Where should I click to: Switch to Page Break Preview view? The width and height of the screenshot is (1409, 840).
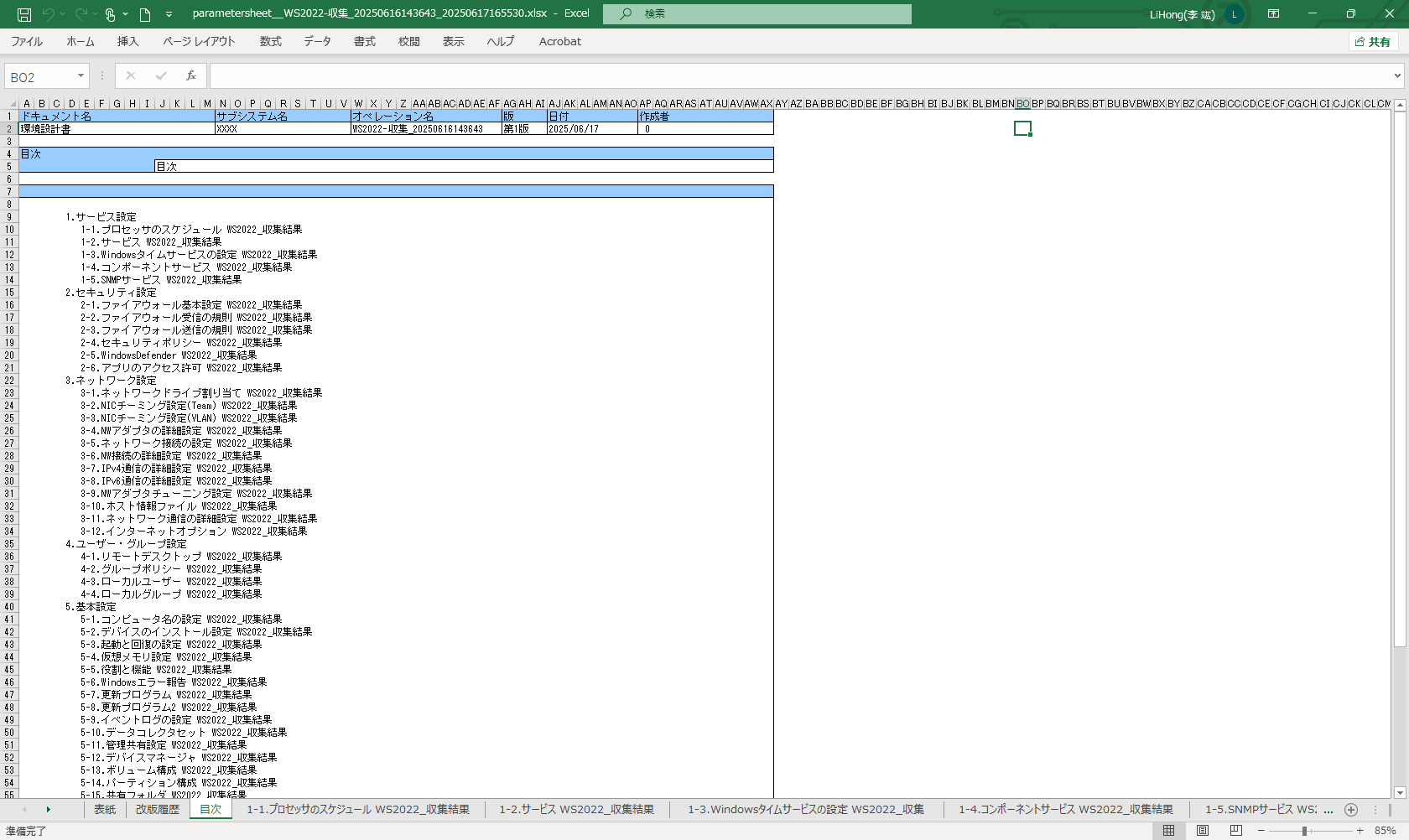pyautogui.click(x=1235, y=831)
